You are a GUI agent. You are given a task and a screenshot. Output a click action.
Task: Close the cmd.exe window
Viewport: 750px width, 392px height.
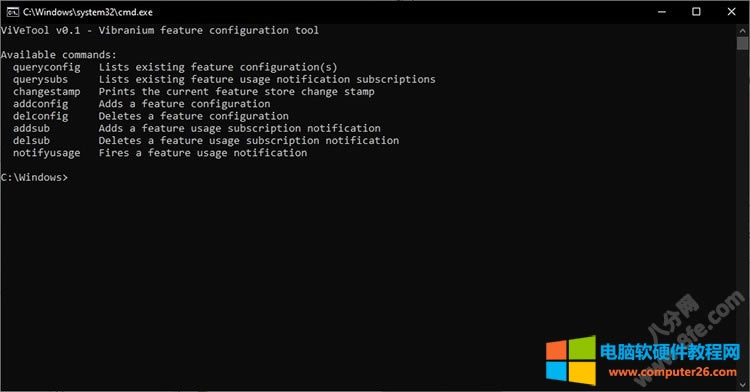click(x=731, y=12)
